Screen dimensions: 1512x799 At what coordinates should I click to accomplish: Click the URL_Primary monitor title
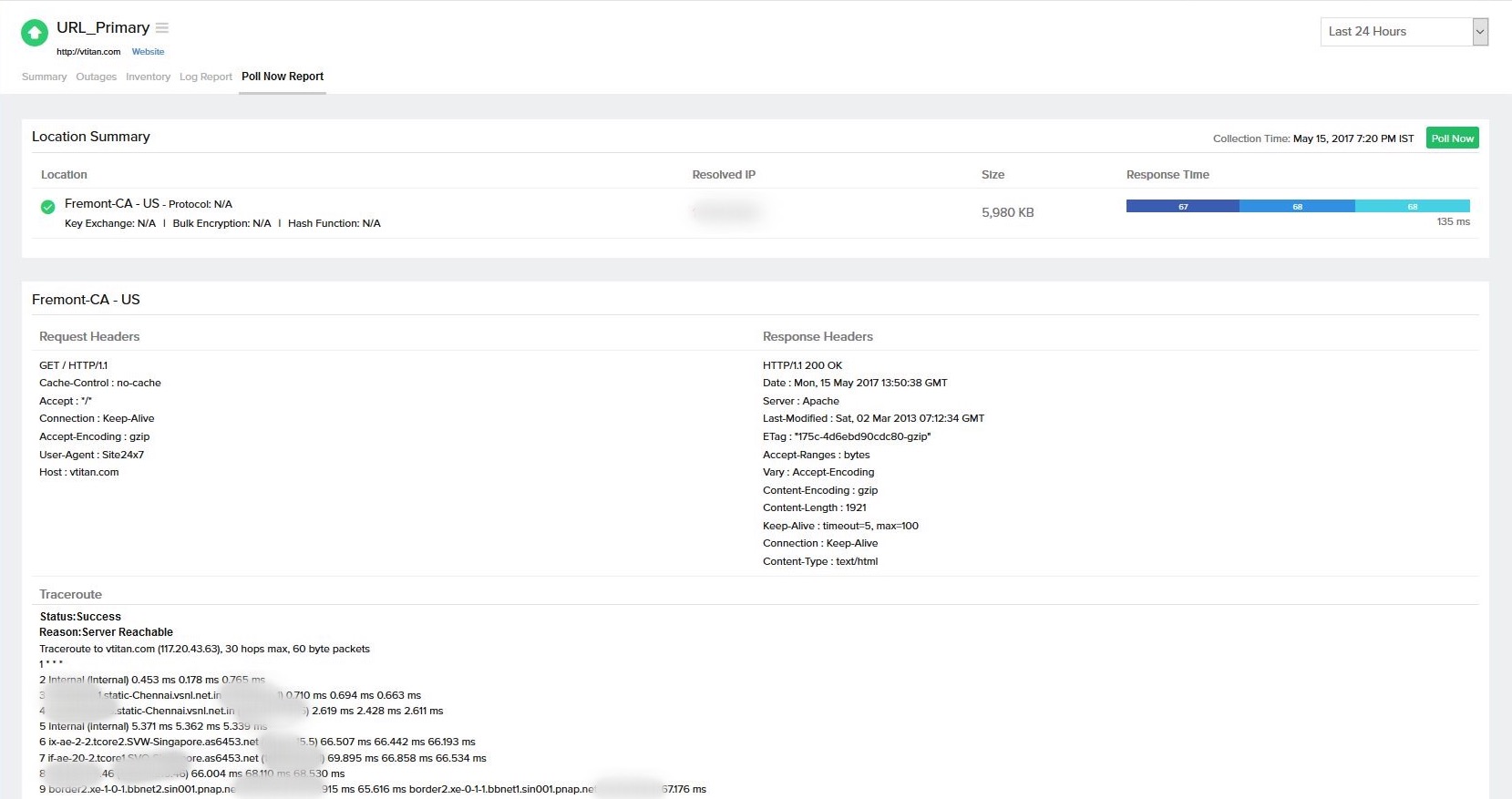pos(103,28)
